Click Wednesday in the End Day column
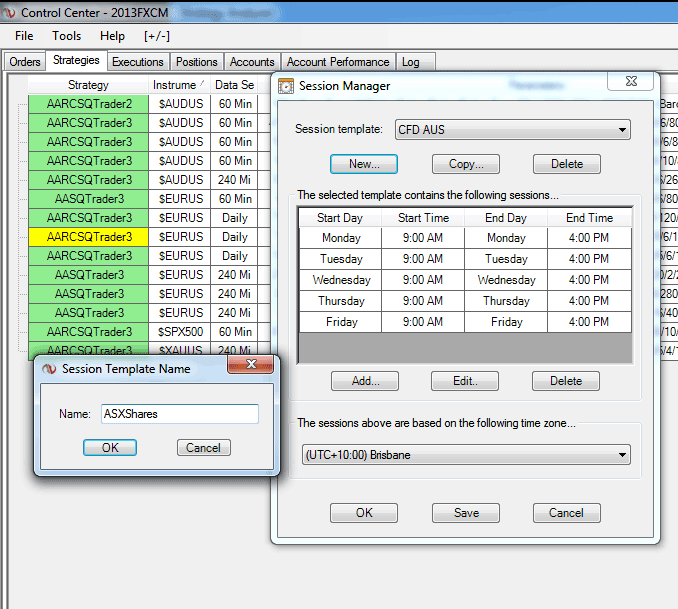The height and width of the screenshot is (609, 678). click(506, 280)
